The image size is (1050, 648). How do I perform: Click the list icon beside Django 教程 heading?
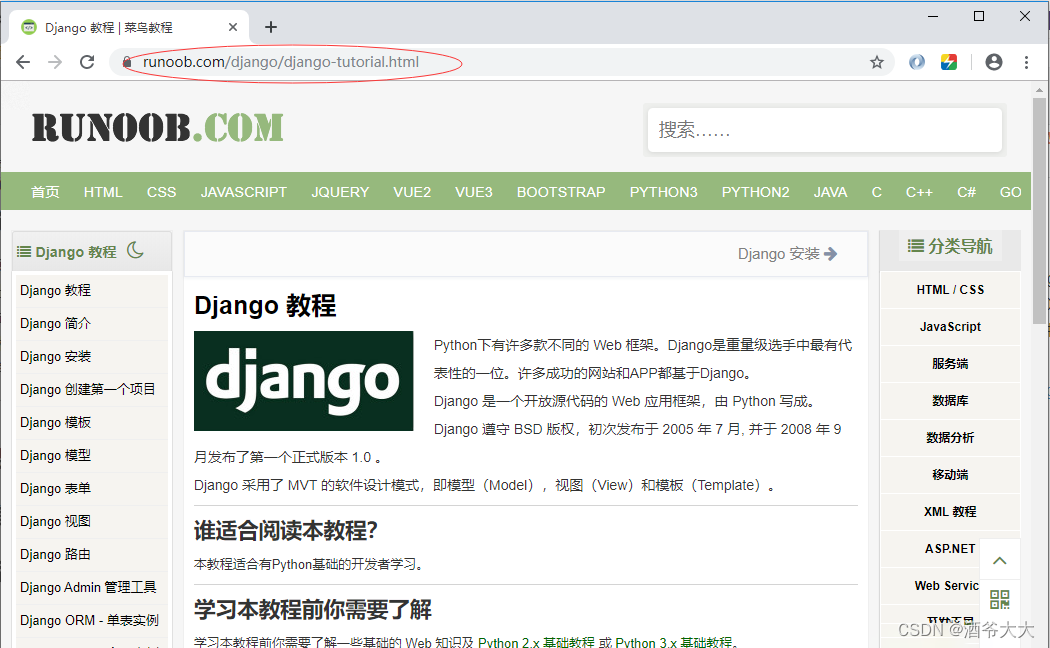[25, 251]
